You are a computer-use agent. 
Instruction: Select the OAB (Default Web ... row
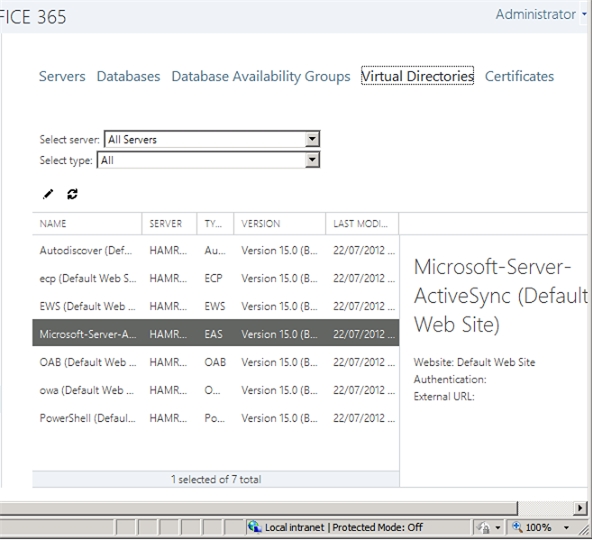point(216,362)
